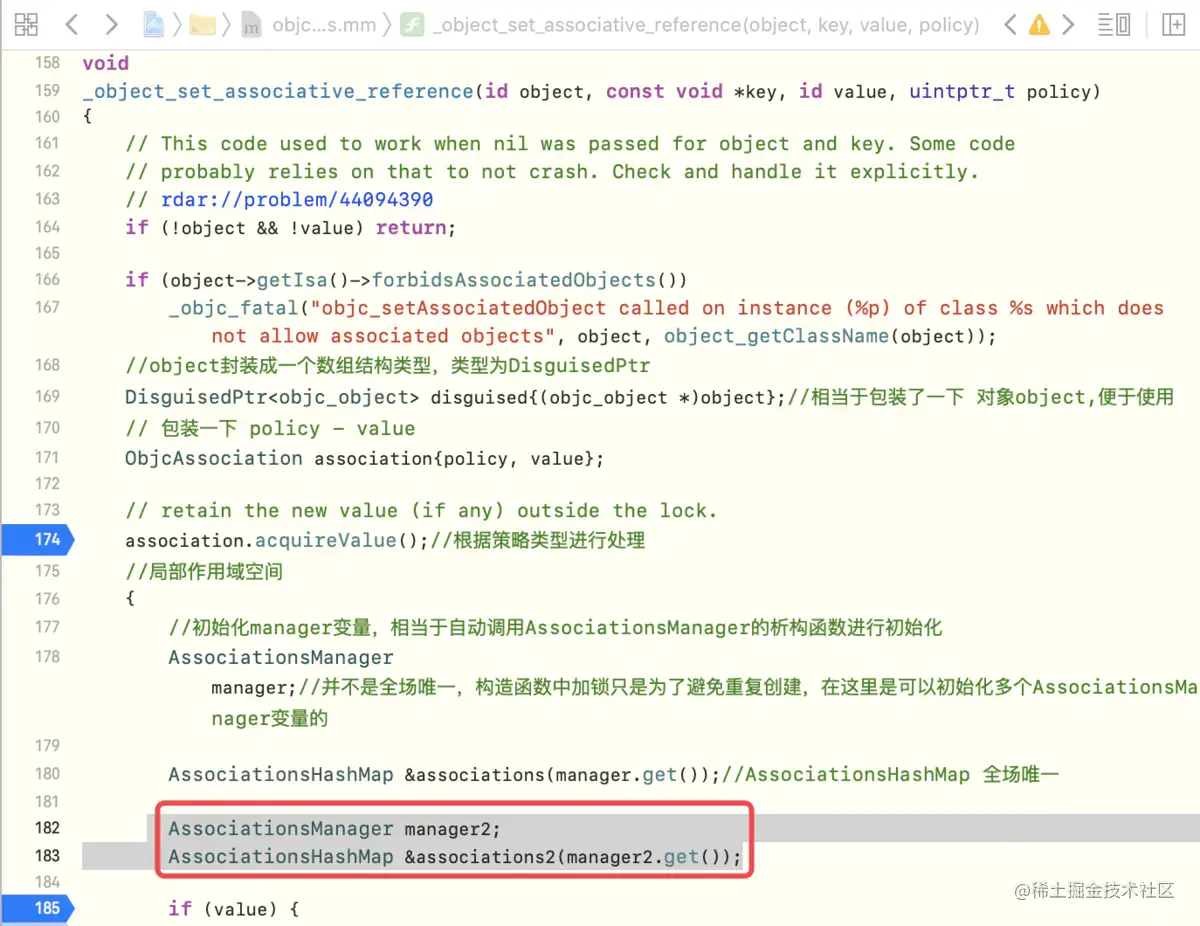Click the '// 包装一下 policy - value' comment

pos(270,428)
